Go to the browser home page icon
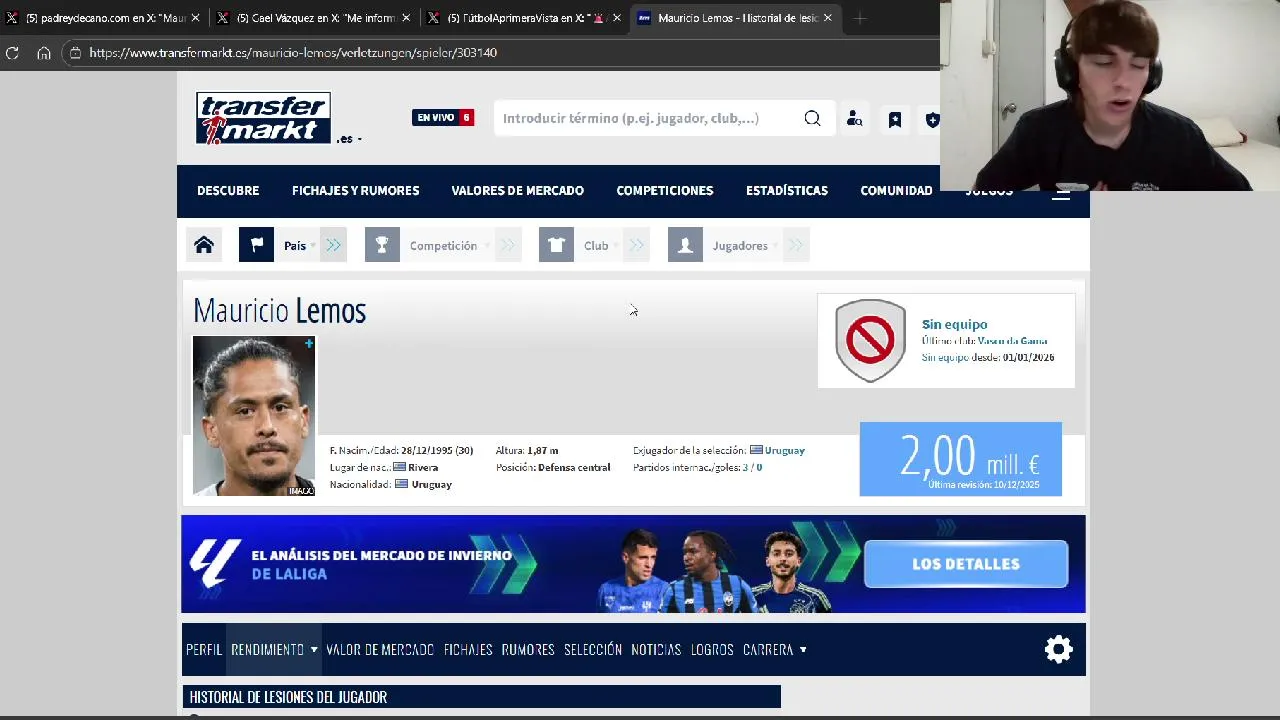The image size is (1280, 720). (44, 53)
